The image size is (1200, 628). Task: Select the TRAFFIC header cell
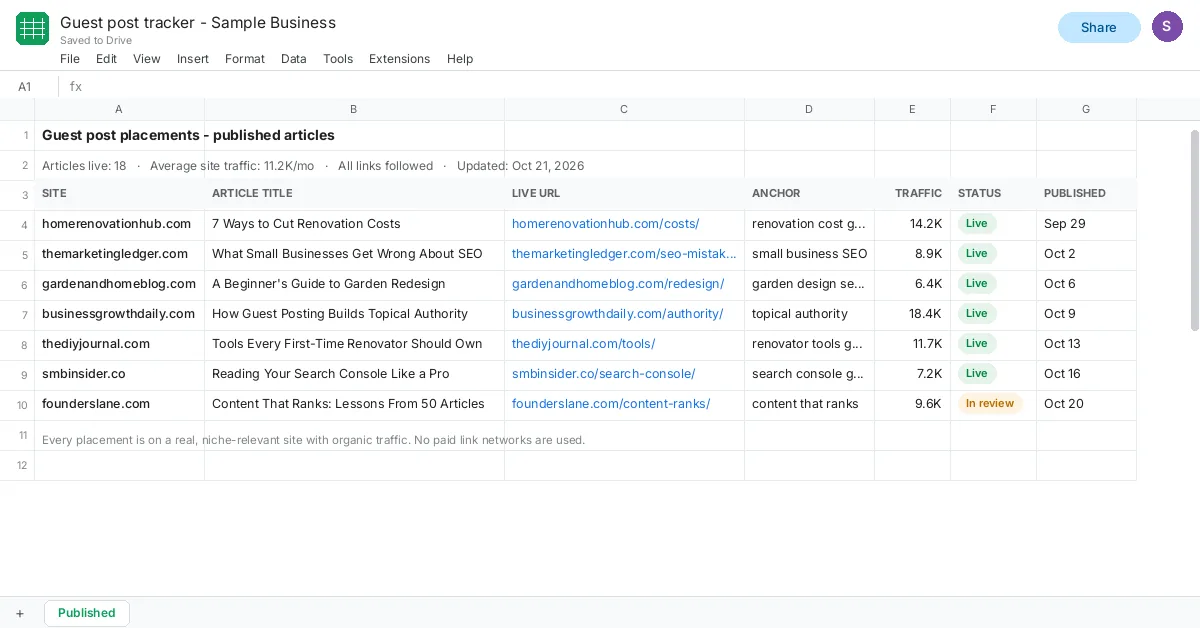pyautogui.click(x=912, y=195)
